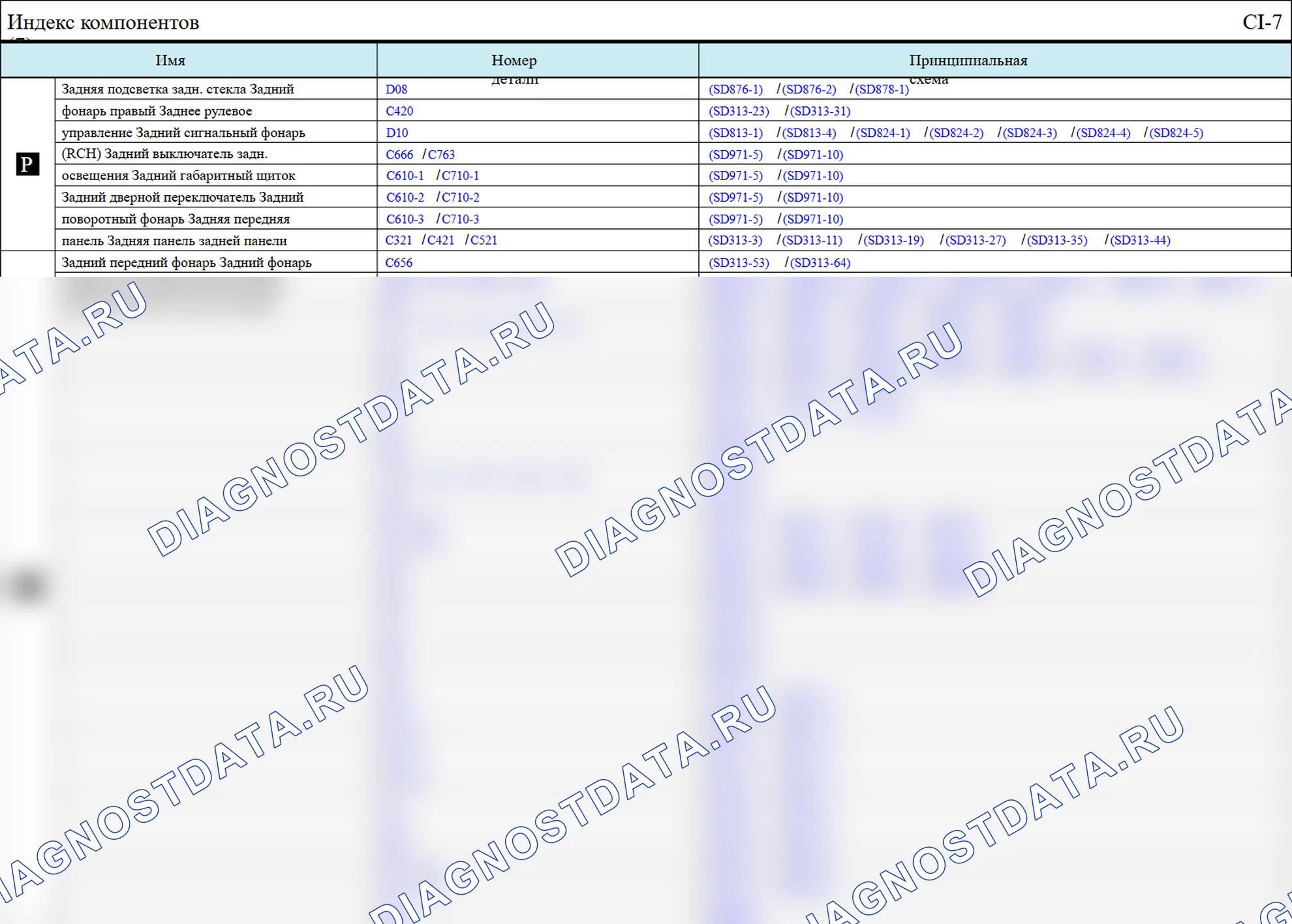
Task: Open part number link D08
Action: click(x=397, y=89)
